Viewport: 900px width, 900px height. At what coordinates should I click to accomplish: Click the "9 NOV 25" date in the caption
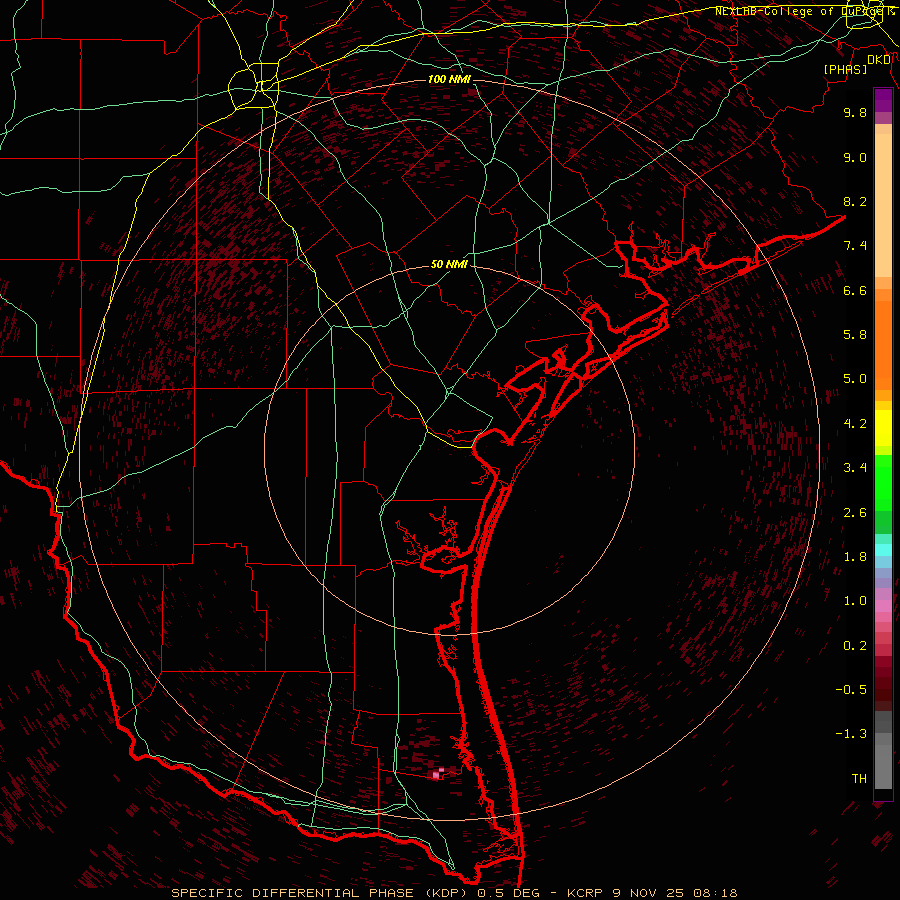pyautogui.click(x=647, y=893)
